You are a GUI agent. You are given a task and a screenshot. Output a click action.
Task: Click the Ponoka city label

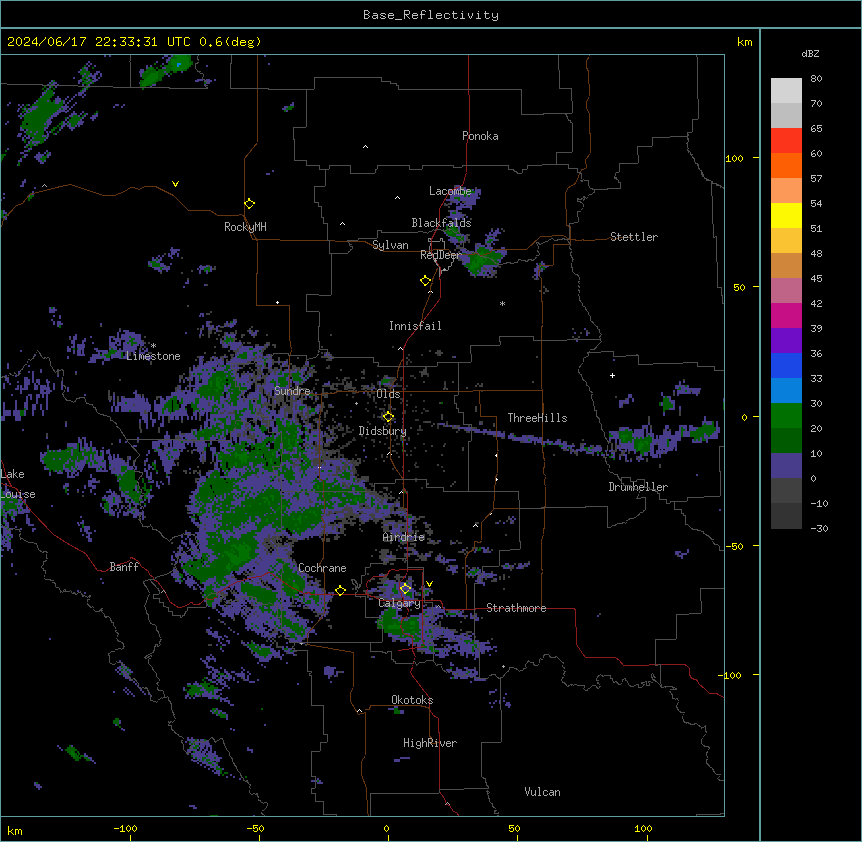coord(480,136)
